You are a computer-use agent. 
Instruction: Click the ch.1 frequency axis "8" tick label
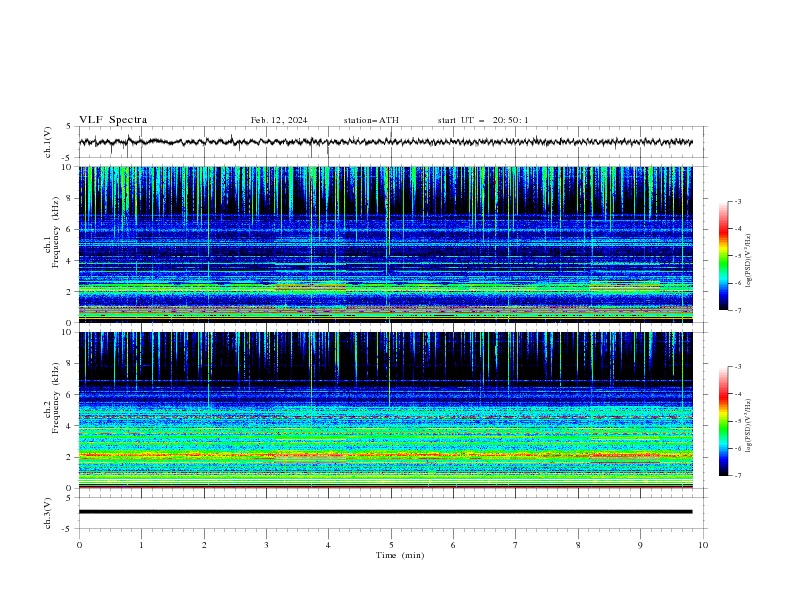pyautogui.click(x=70, y=198)
